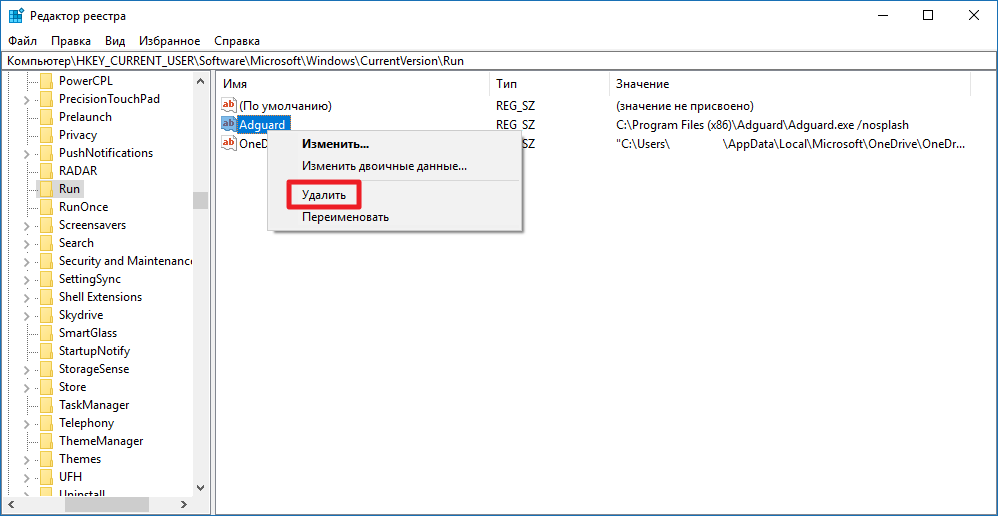Expand the Screensavers key arrow
This screenshot has height=516, width=998.
click(26, 225)
